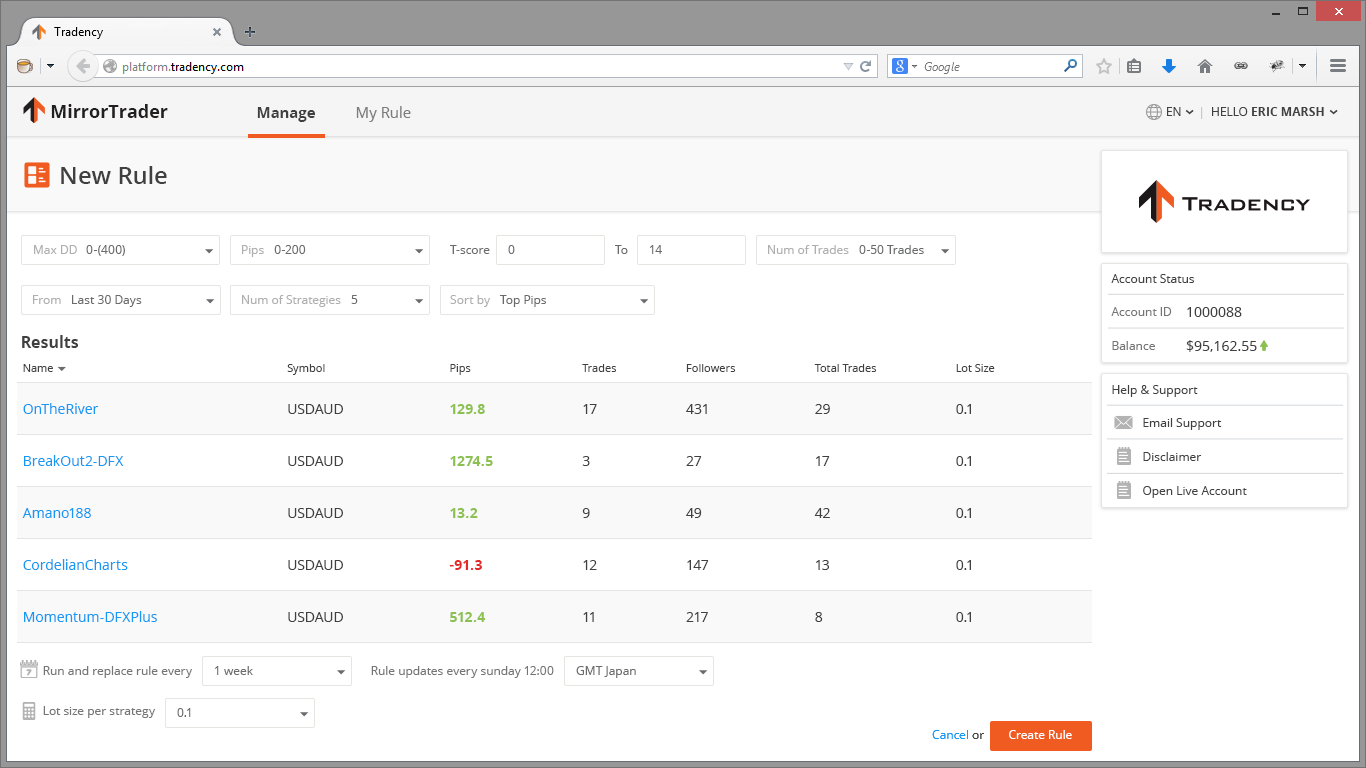Open the Amano188 strategy link
The height and width of the screenshot is (768, 1366).
click(x=57, y=513)
